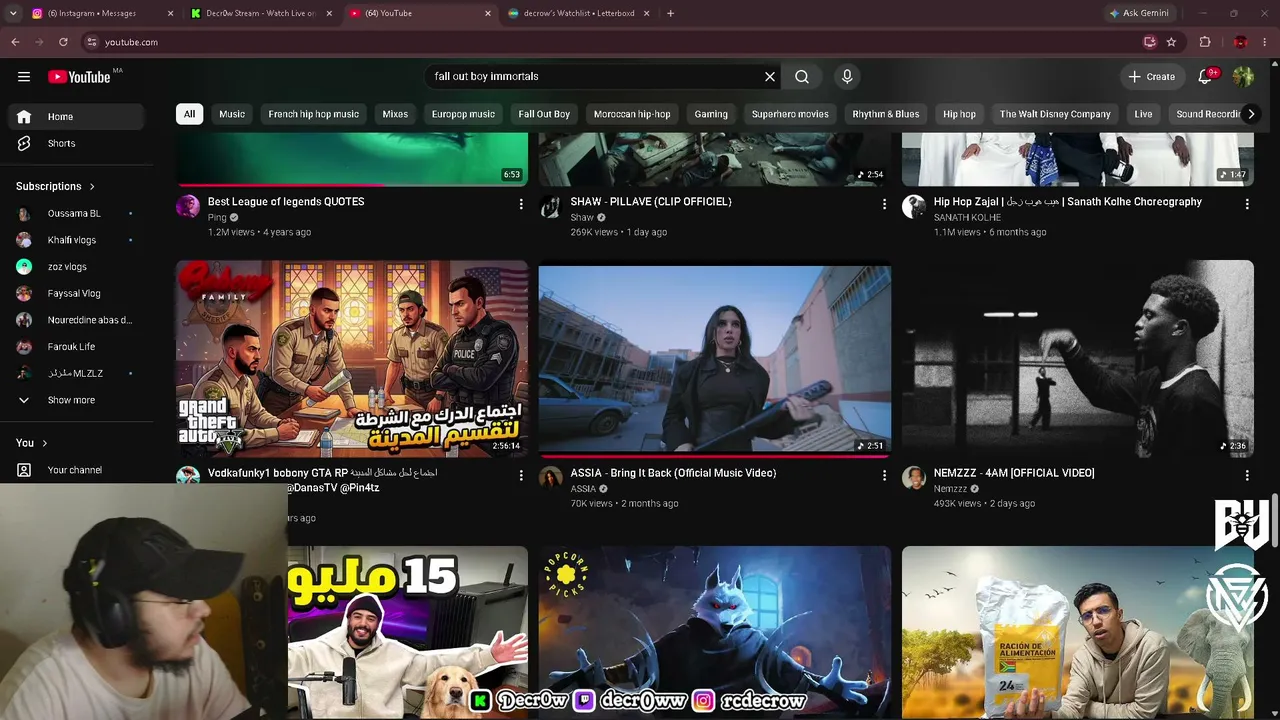Click the browser address bar showing youtube.com
Viewport: 1280px width, 720px height.
tap(610, 42)
